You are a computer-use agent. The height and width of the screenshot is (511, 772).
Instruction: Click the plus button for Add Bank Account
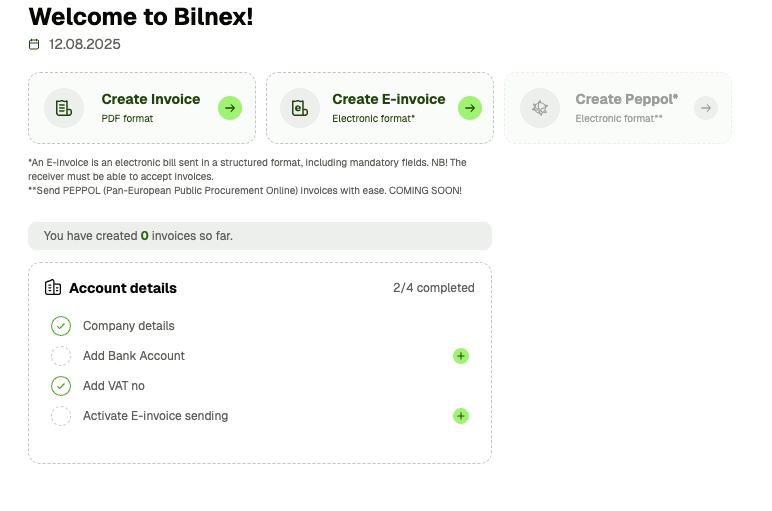pyautogui.click(x=461, y=356)
